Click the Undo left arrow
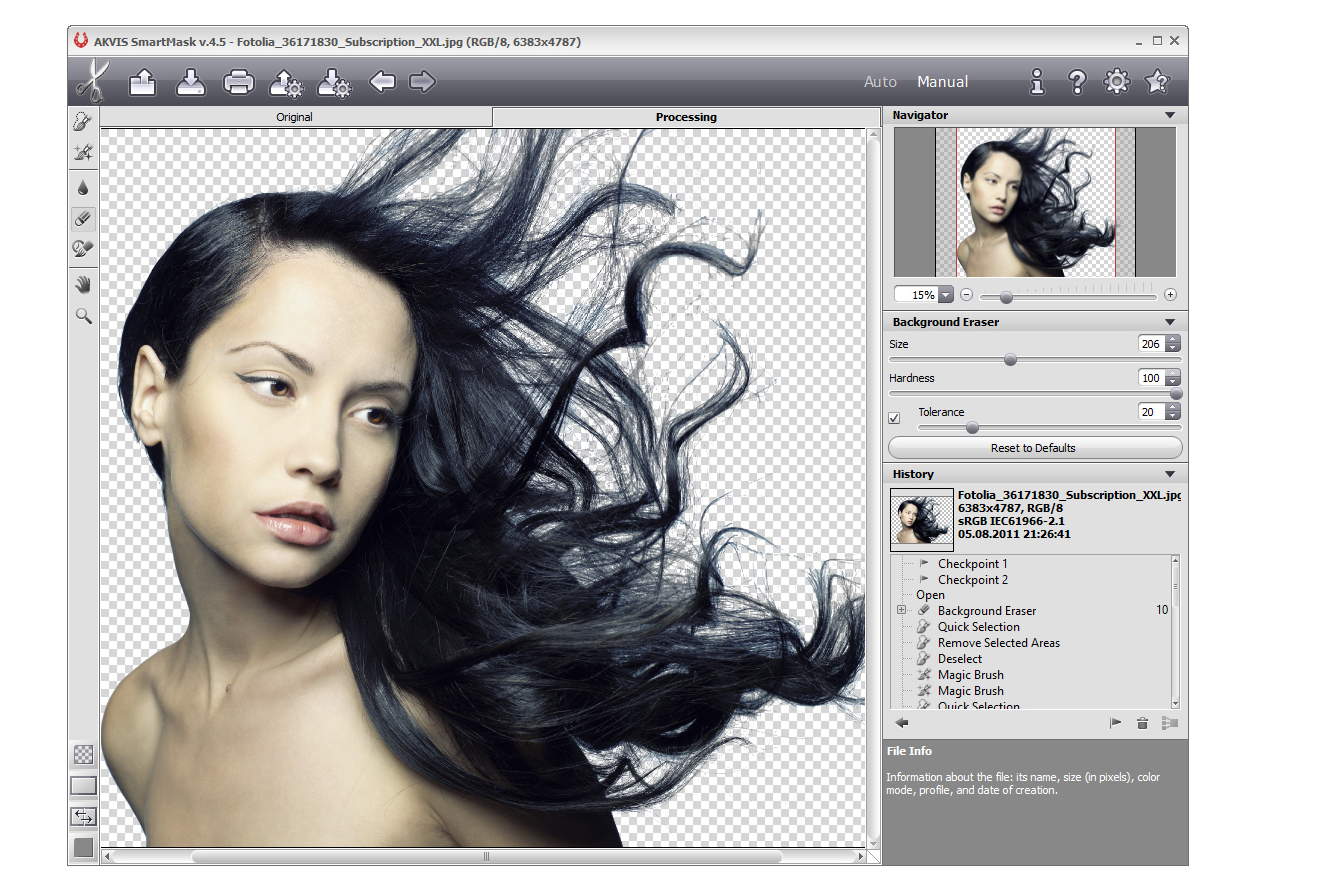 click(x=382, y=82)
